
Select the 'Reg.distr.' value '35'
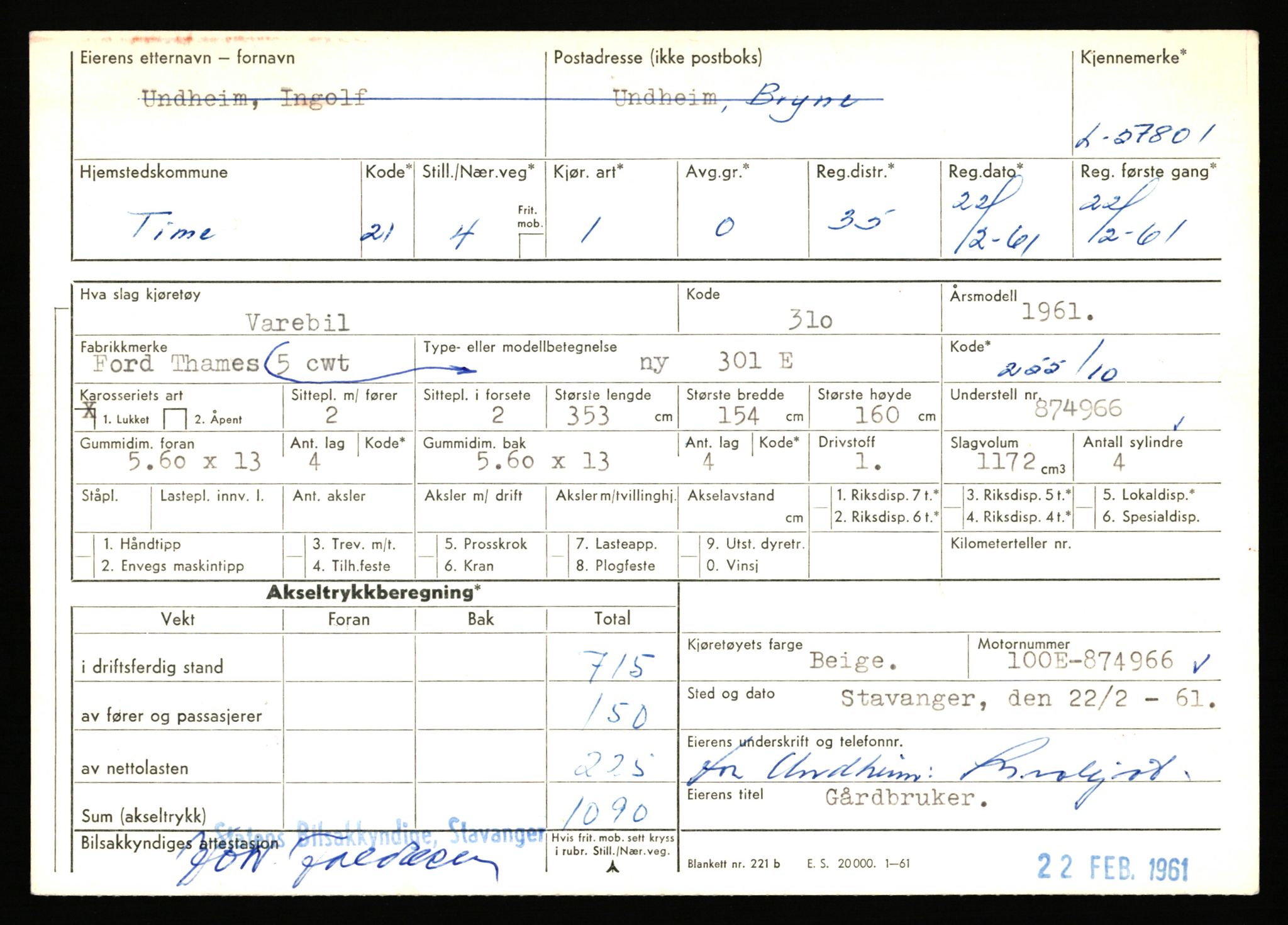[860, 219]
